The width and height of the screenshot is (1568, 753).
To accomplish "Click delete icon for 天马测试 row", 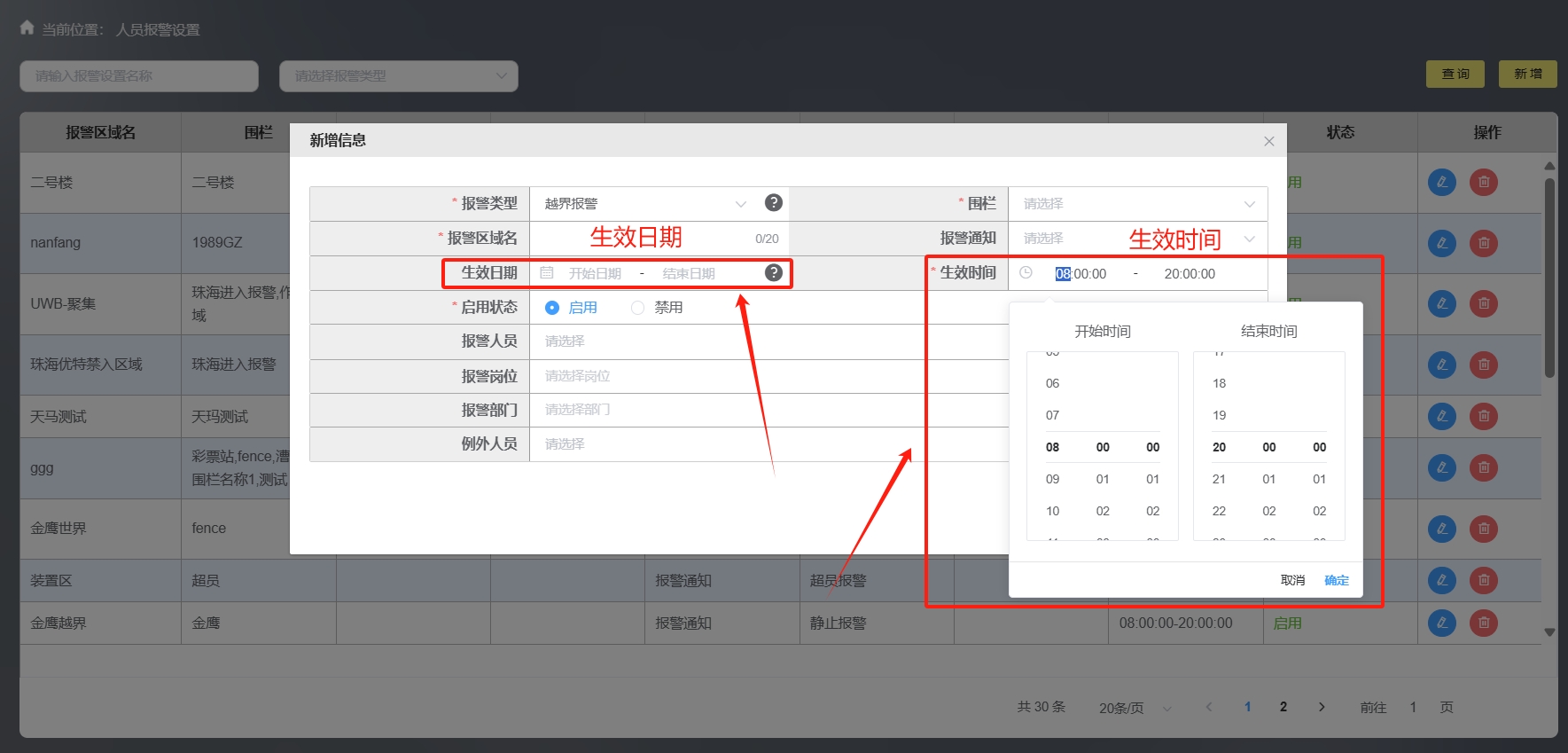I will (1483, 416).
